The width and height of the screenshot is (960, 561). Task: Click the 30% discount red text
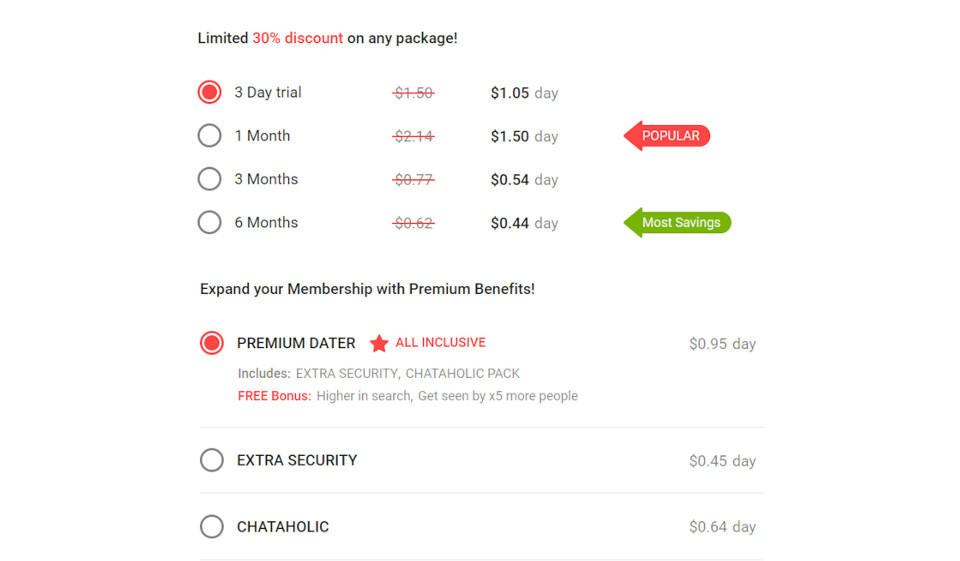pyautogui.click(x=297, y=38)
